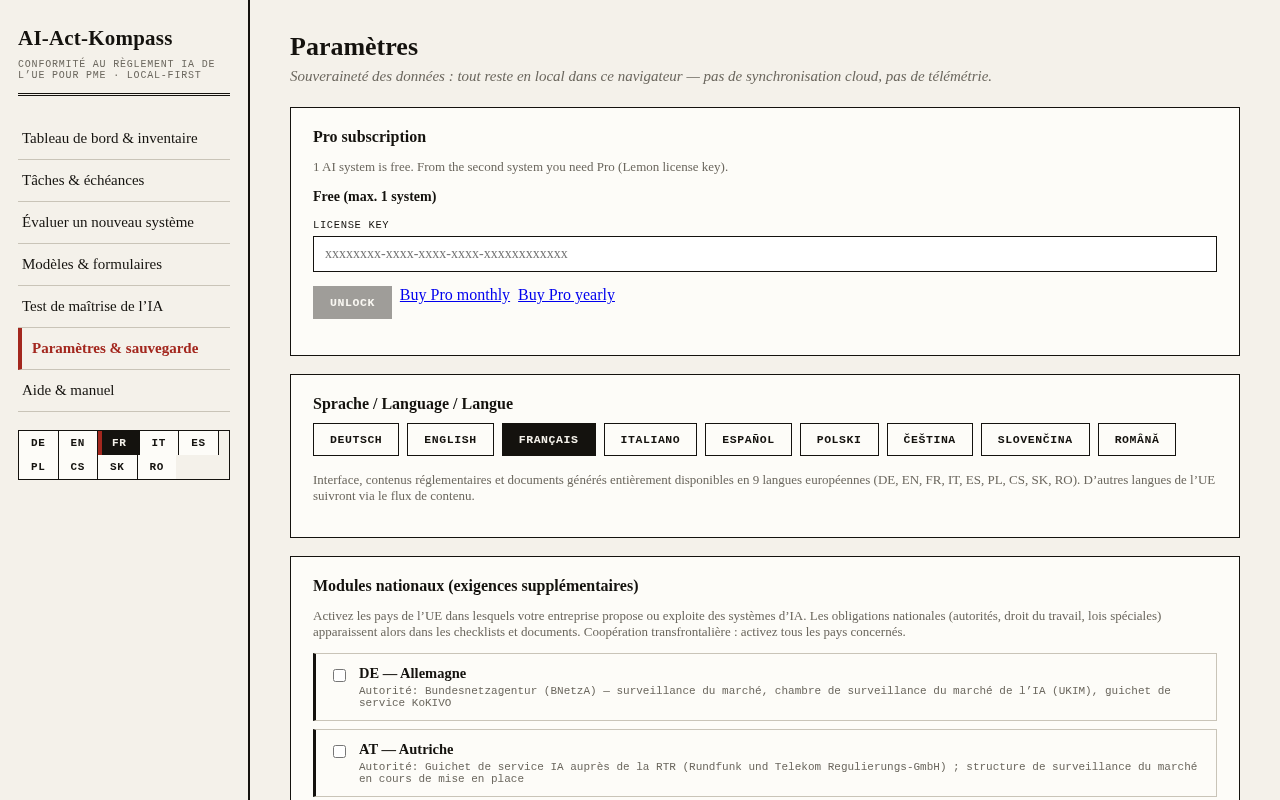Click the AI-Act-Kompass title
The width and height of the screenshot is (1280, 800).
point(95,38)
